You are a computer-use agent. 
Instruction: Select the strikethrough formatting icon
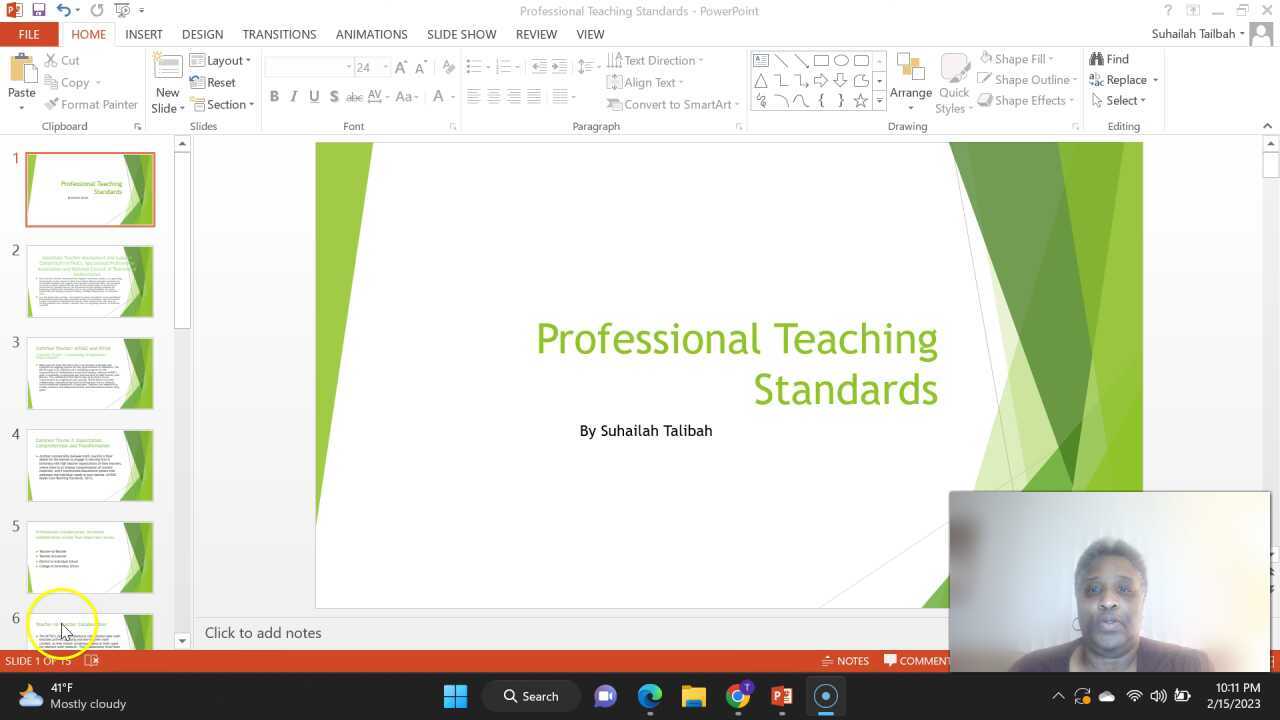click(354, 97)
